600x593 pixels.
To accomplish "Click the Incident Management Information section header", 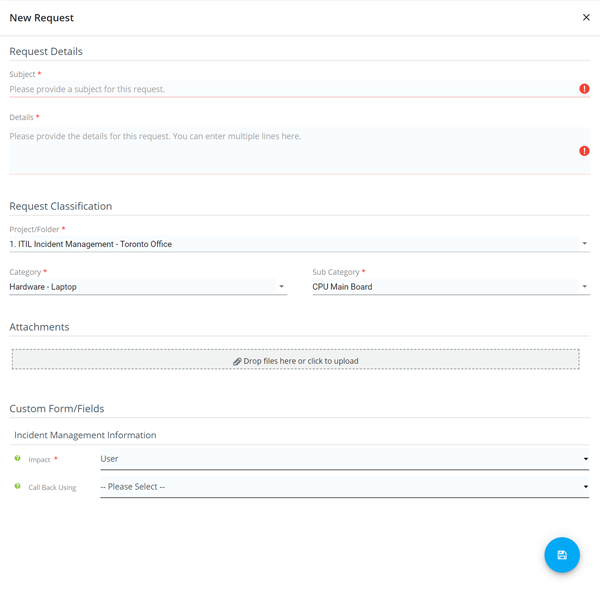I will (x=85, y=435).
